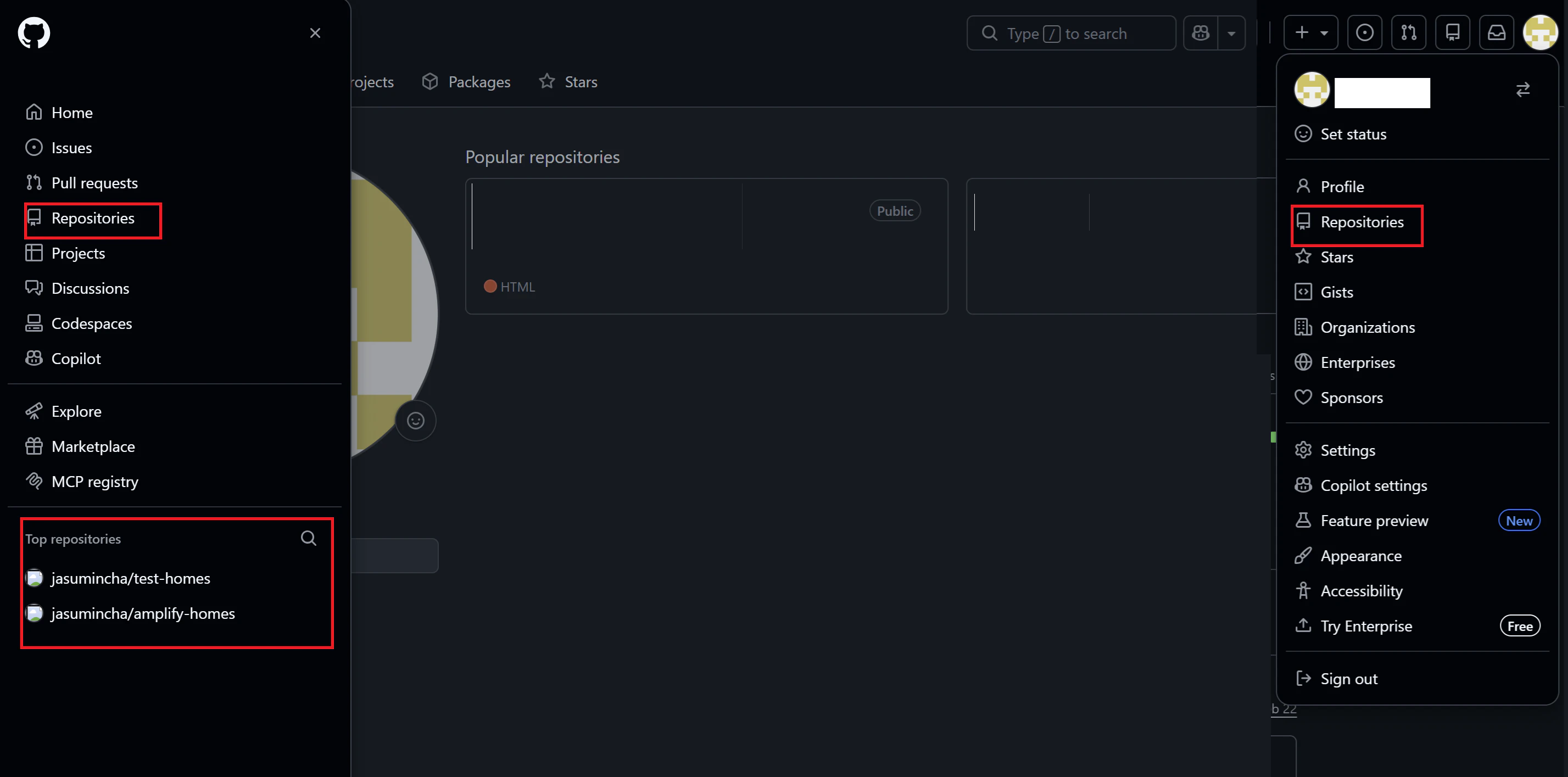
Task: Open pull requests icon in top bar
Action: [x=1409, y=33]
